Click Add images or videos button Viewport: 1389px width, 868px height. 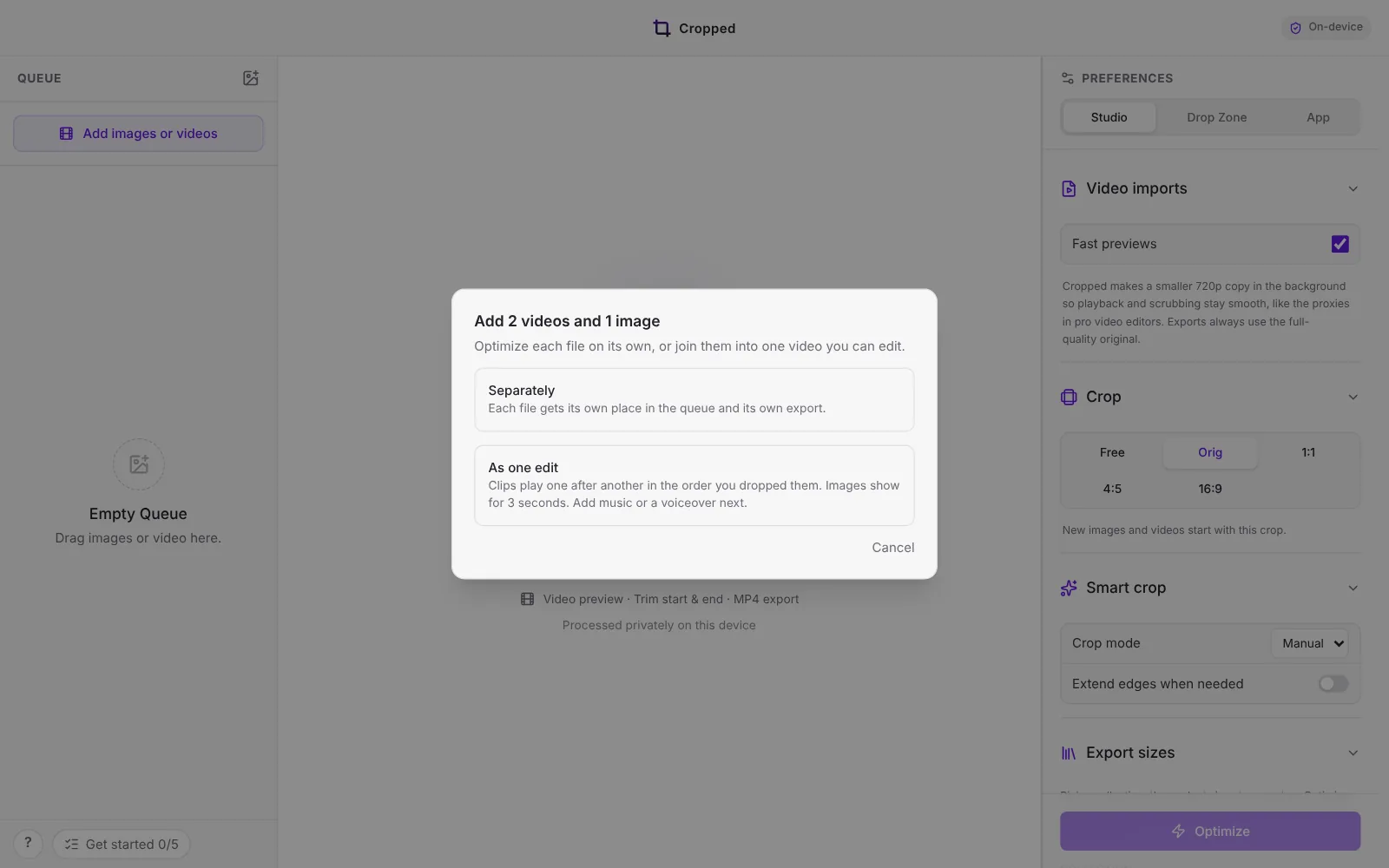tap(138, 134)
